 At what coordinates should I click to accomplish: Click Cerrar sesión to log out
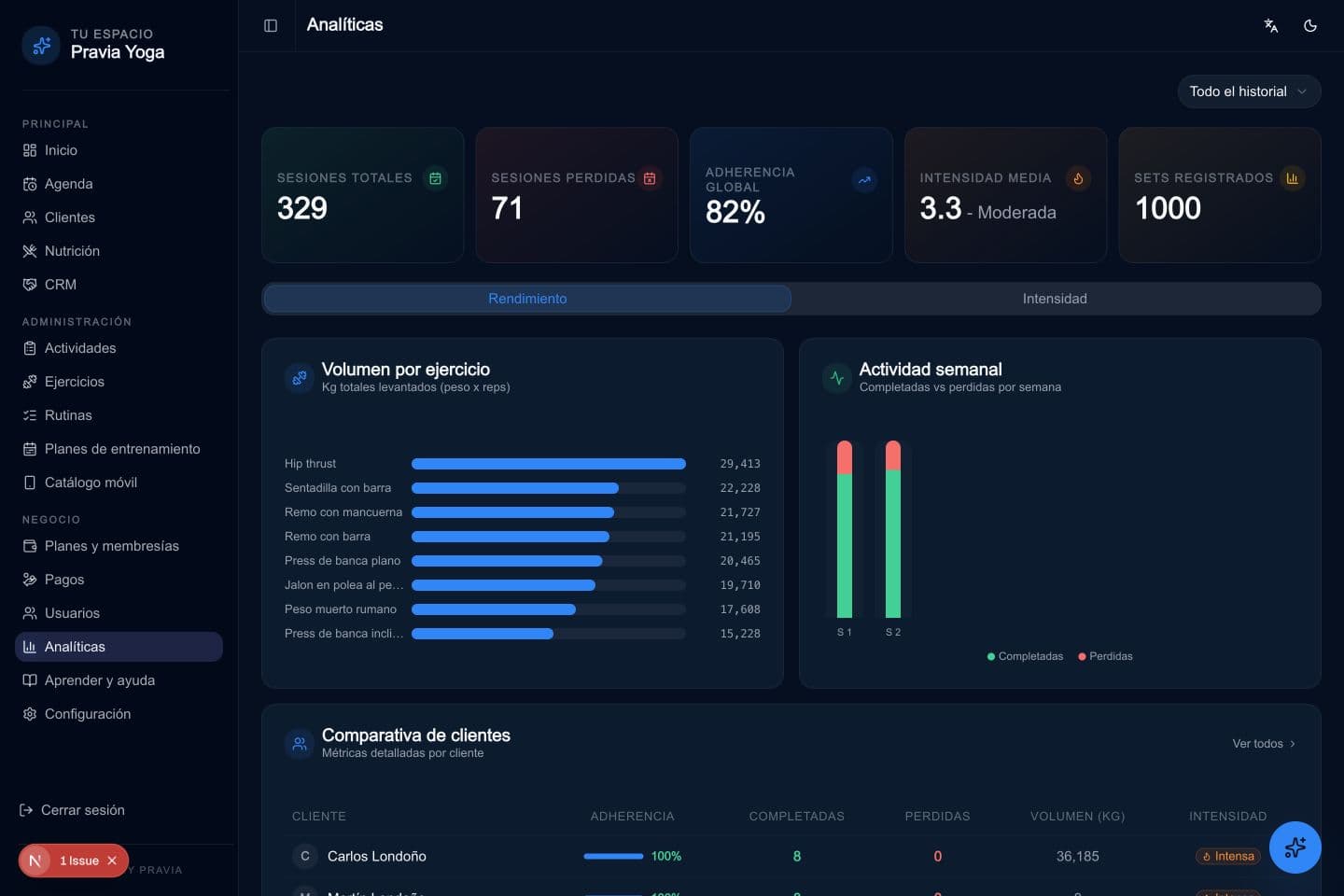click(x=72, y=810)
